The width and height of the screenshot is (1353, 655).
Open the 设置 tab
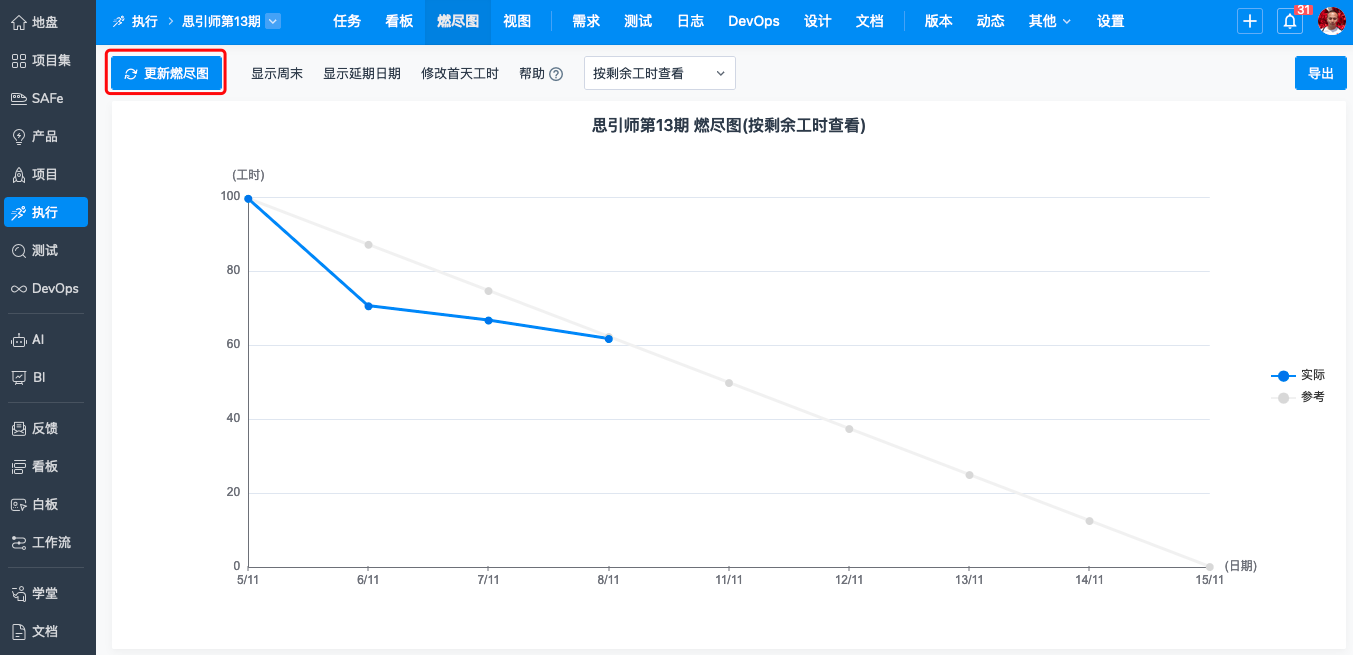(x=1111, y=21)
